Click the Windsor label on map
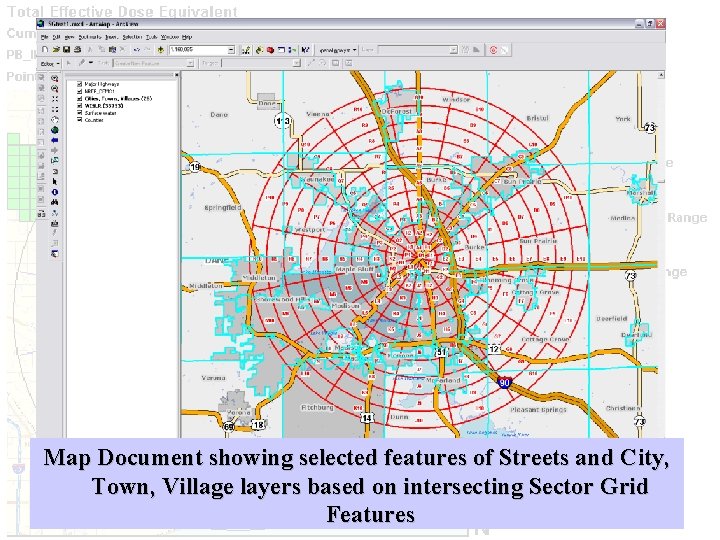The height and width of the screenshot is (540, 720). click(x=456, y=100)
